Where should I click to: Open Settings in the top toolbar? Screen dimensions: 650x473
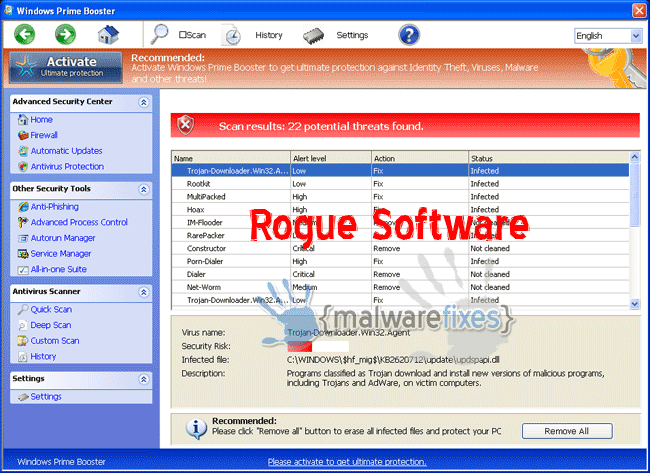(x=352, y=35)
